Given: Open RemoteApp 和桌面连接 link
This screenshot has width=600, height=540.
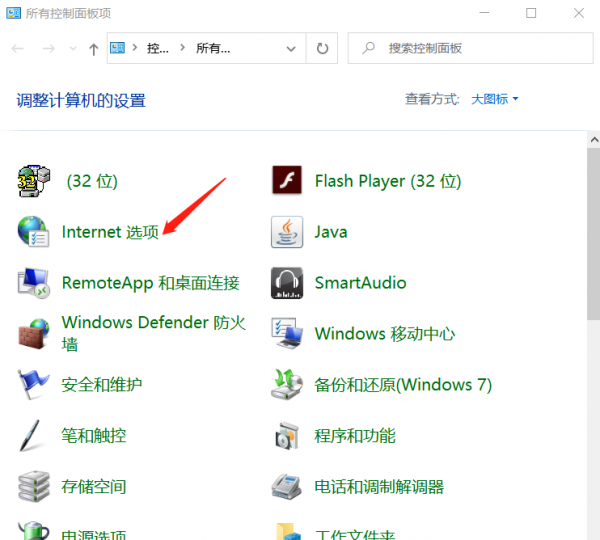Looking at the screenshot, I should [x=151, y=283].
